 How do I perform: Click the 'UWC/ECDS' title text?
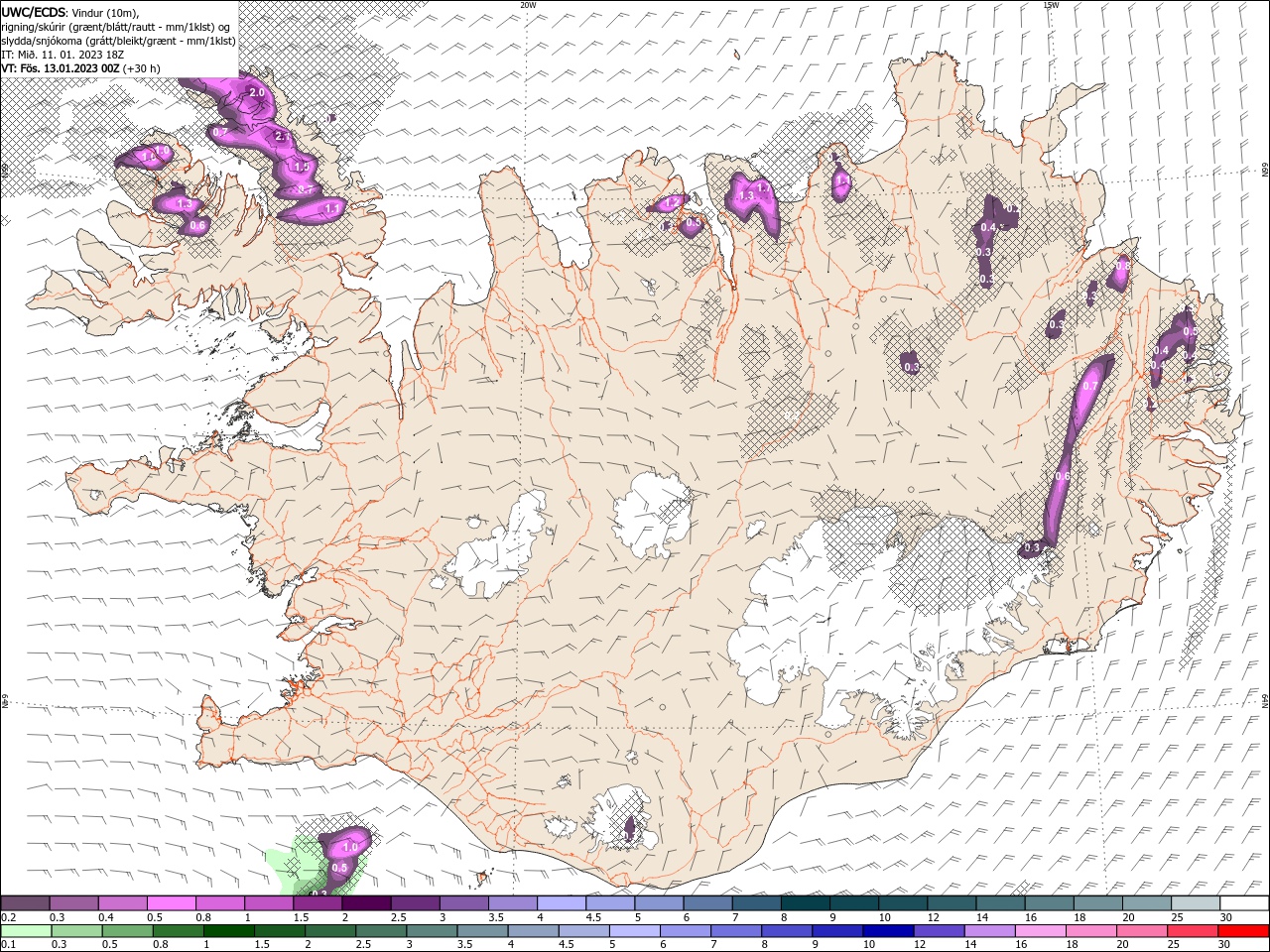click(35, 12)
